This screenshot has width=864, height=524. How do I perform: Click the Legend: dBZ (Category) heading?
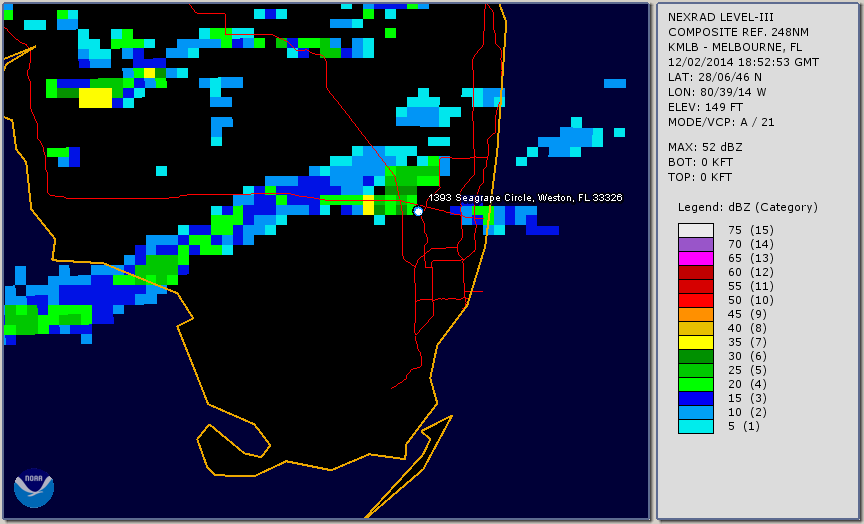point(748,208)
